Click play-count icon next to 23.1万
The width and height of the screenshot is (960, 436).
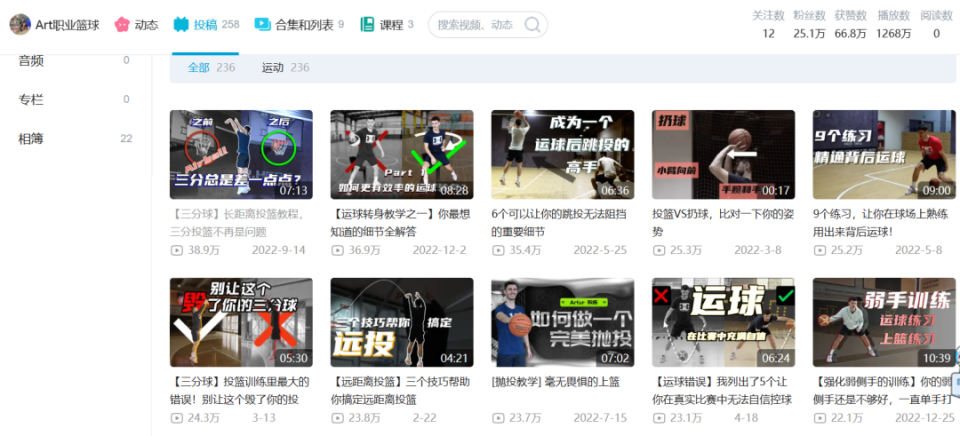[x=659, y=418]
